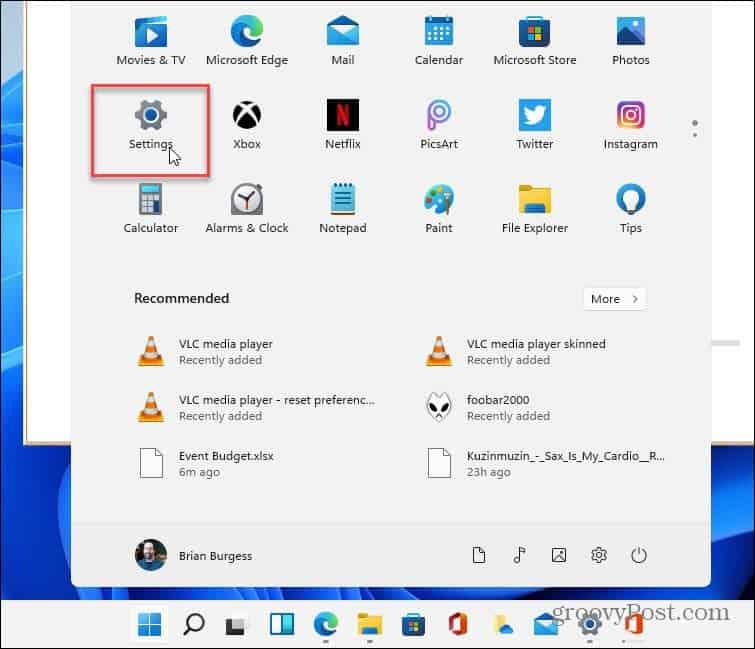Open Music folder shortcut icon

tap(519, 555)
